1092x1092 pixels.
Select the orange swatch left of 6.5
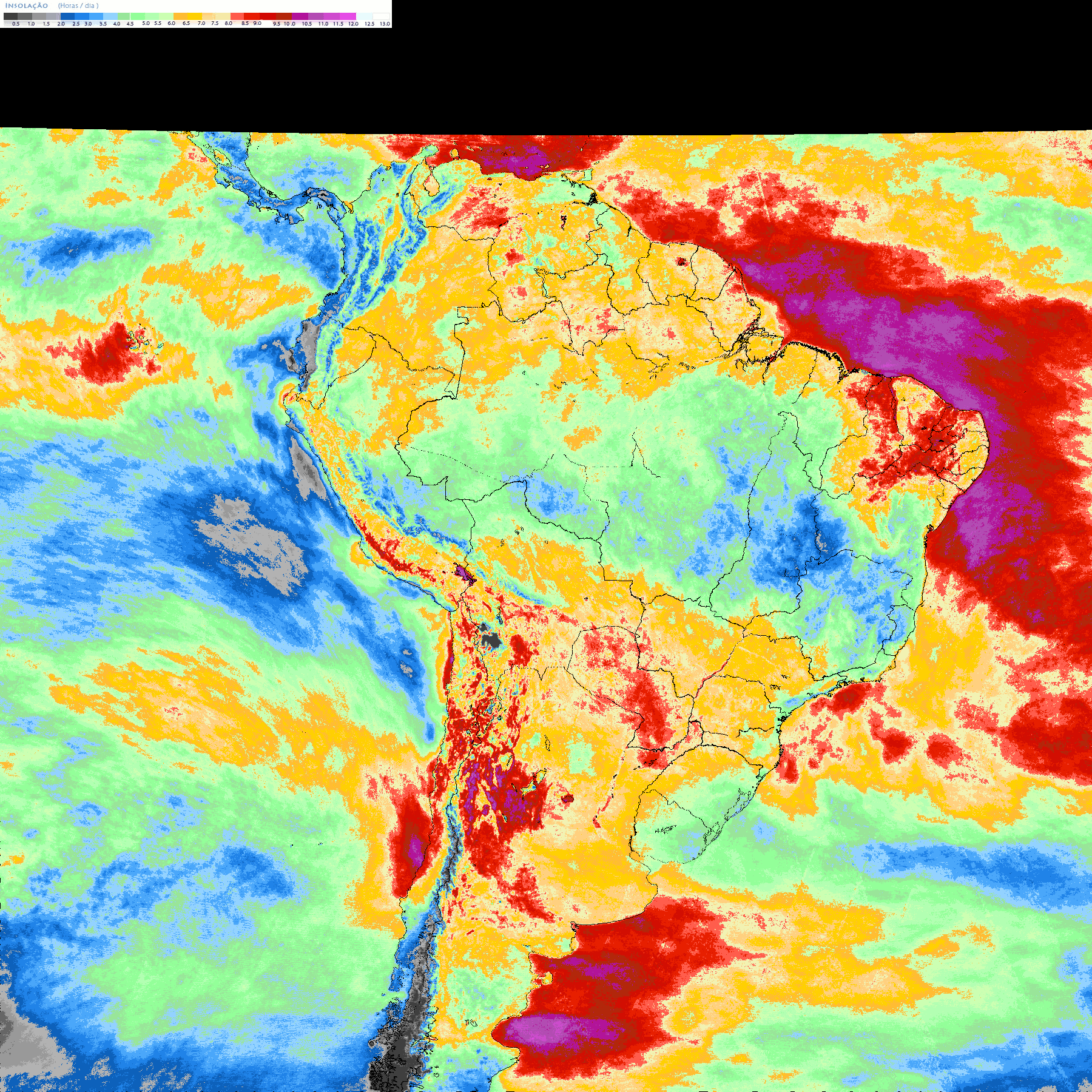[x=180, y=16]
